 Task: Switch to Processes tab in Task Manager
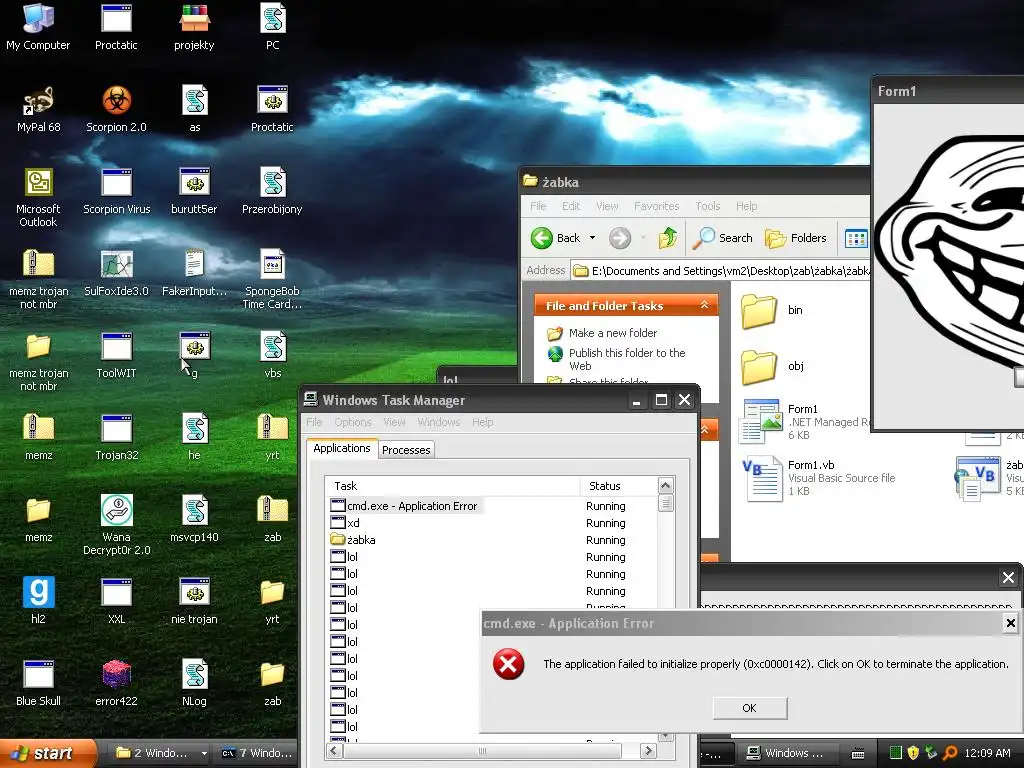pos(406,450)
